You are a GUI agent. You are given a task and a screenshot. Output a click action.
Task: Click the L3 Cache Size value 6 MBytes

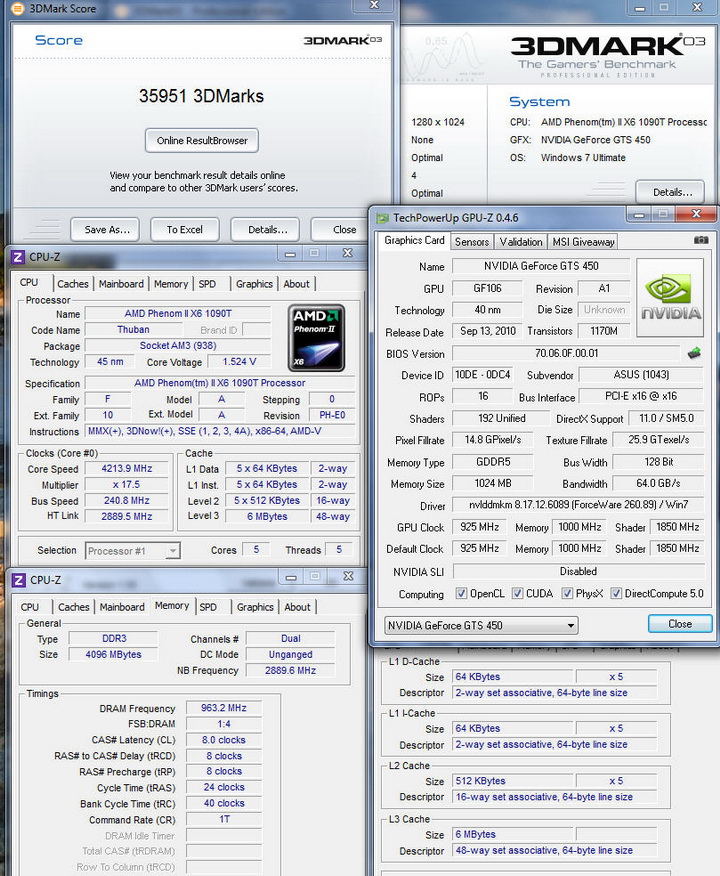(513, 834)
